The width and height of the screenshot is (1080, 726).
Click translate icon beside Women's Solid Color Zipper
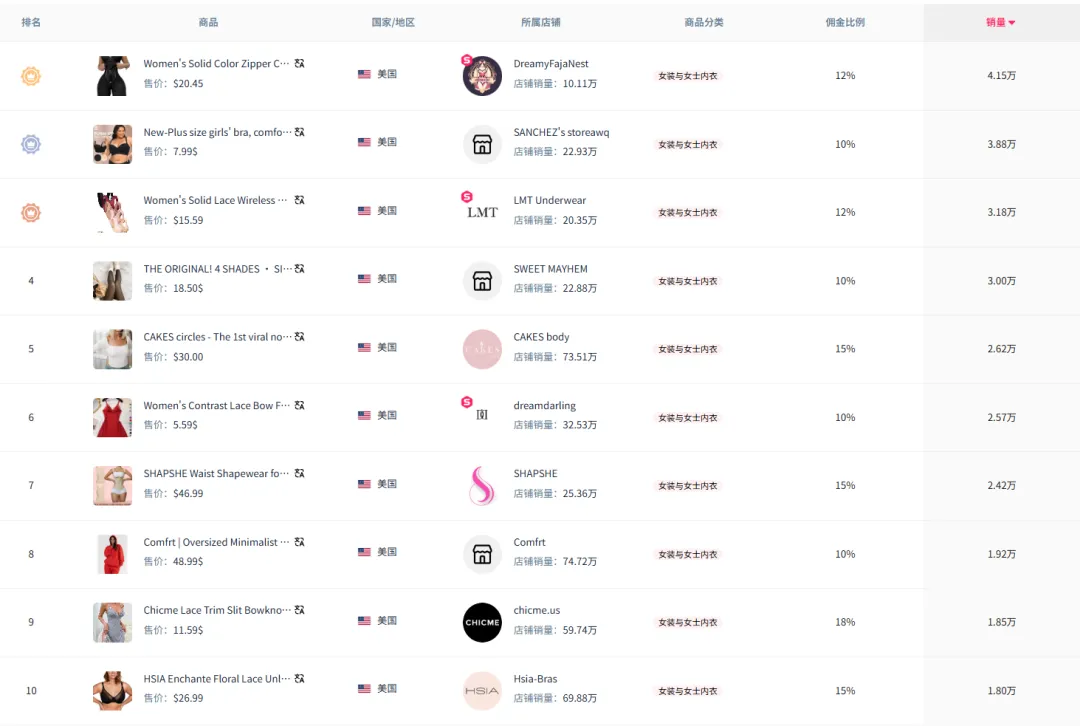tap(300, 63)
